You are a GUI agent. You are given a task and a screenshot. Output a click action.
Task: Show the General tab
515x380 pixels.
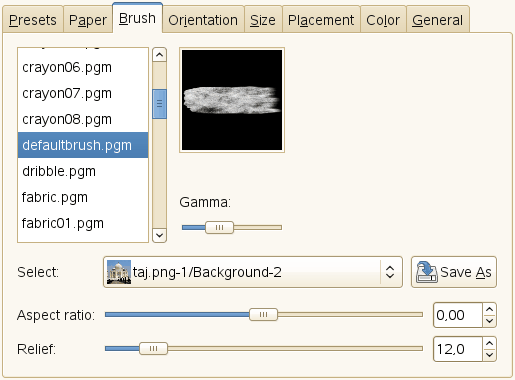[x=438, y=20]
